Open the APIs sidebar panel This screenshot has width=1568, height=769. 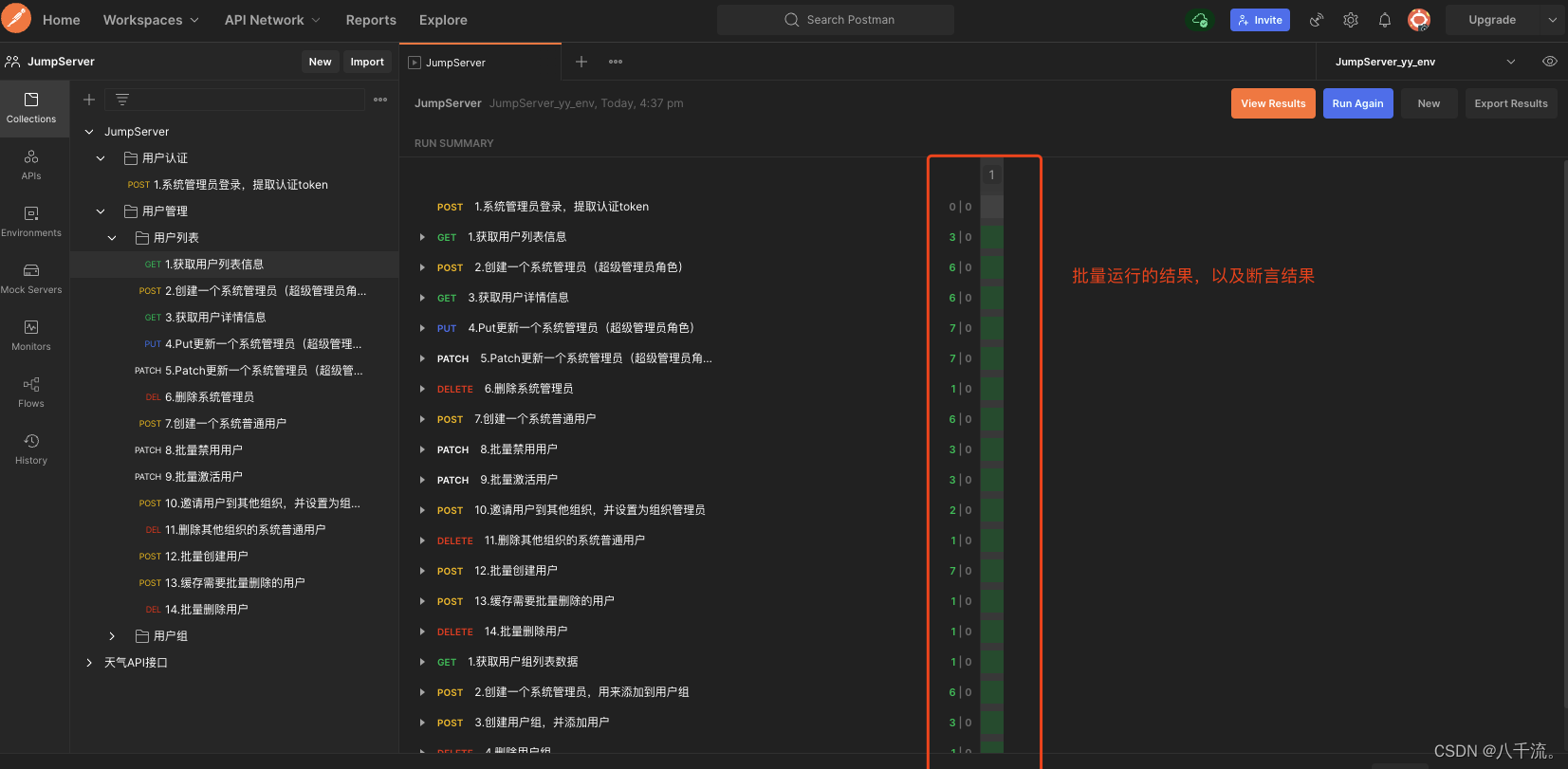tap(31, 165)
